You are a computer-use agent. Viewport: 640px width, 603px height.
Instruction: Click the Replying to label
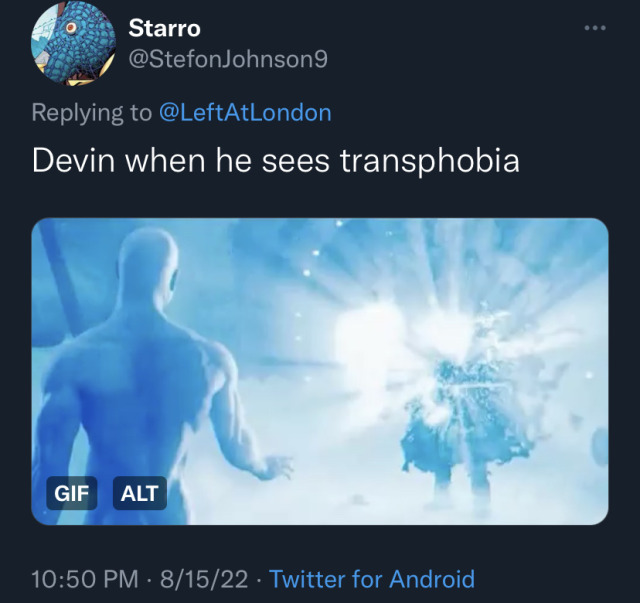tap(92, 113)
